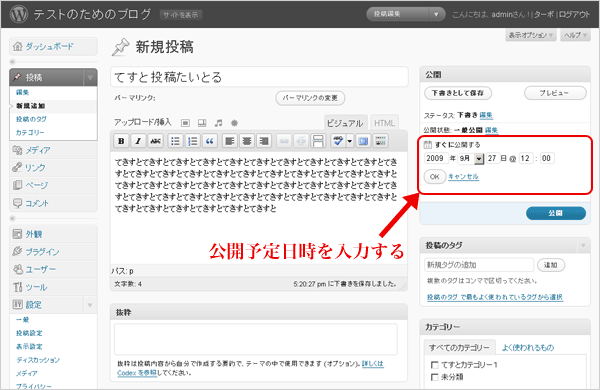Toggle spellchecker icon

point(338,141)
